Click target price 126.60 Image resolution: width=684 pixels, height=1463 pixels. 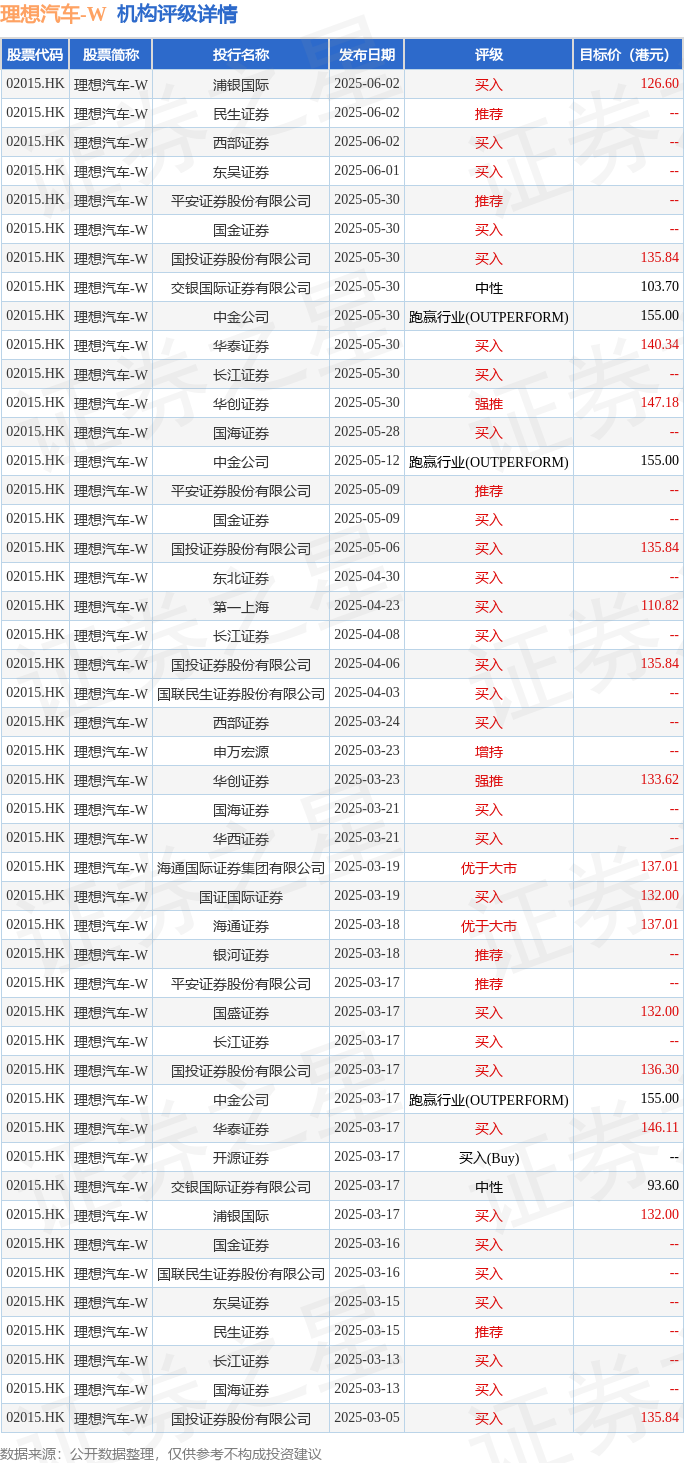[660, 84]
